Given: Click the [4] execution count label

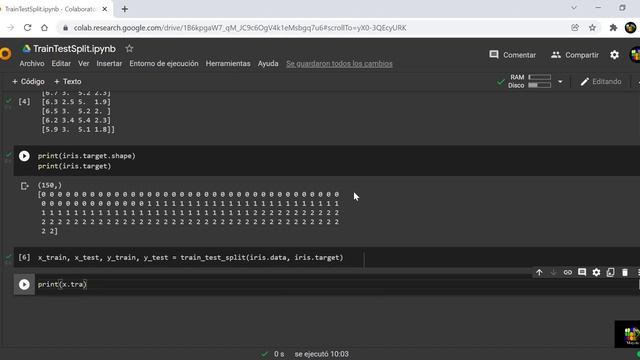Looking at the screenshot, I should [24, 102].
